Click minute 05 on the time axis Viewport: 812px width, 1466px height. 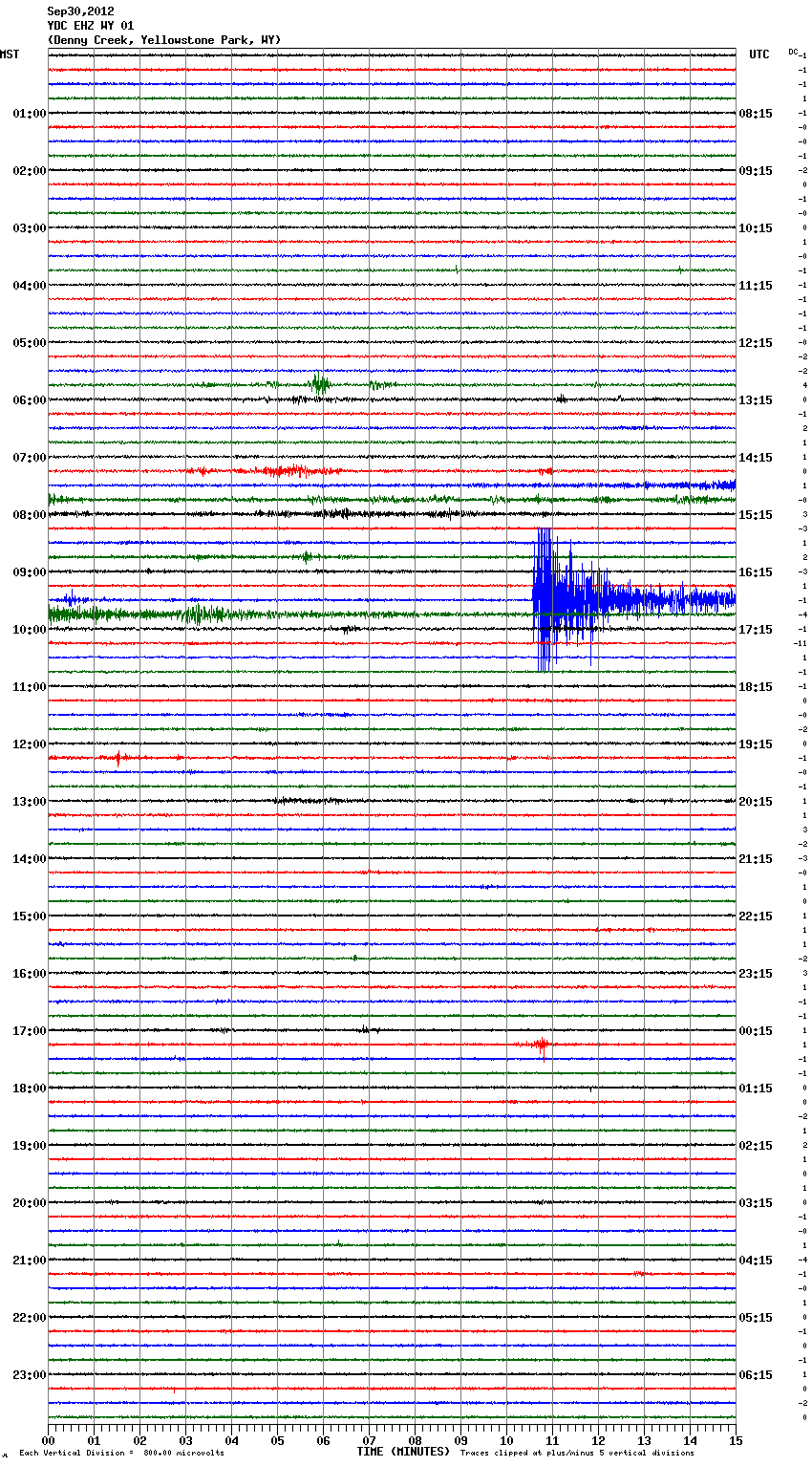(x=277, y=1440)
